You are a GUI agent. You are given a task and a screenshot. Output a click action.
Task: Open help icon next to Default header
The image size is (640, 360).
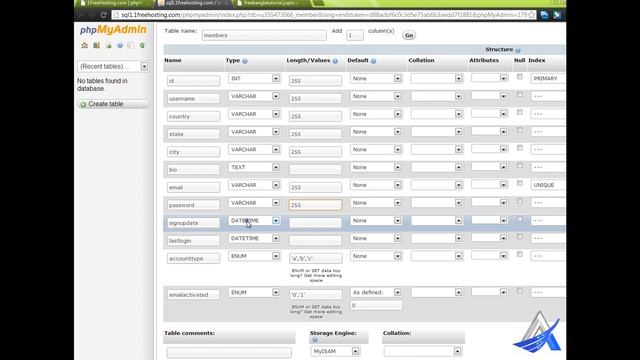coord(373,61)
